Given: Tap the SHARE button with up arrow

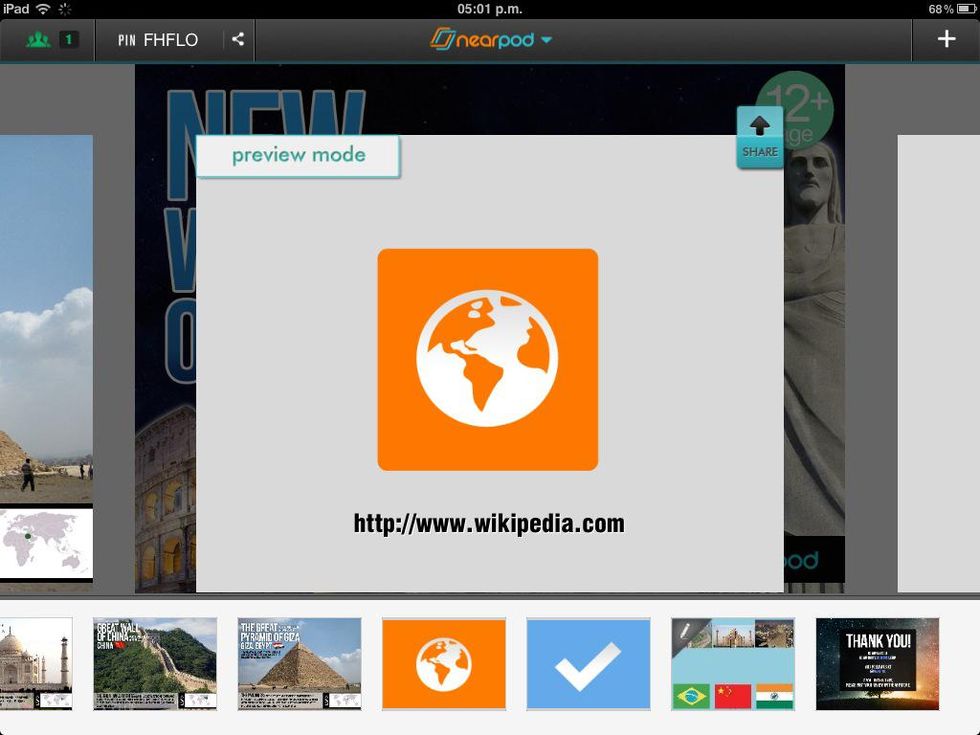Looking at the screenshot, I should coord(760,137).
